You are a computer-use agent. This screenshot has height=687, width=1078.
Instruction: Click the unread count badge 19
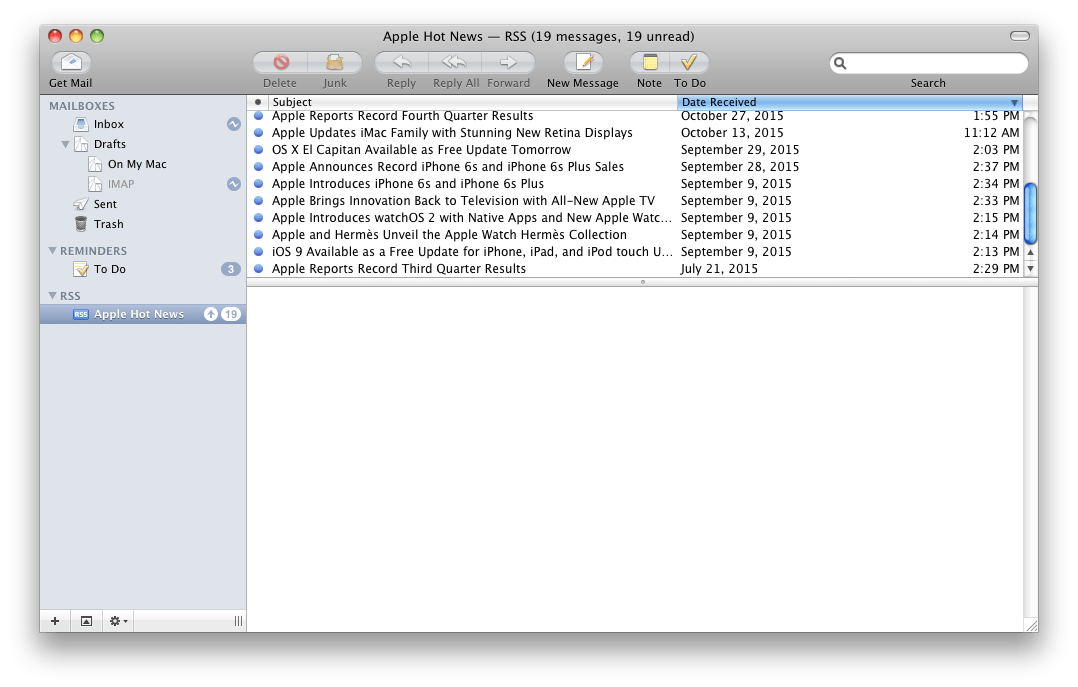pyautogui.click(x=231, y=314)
